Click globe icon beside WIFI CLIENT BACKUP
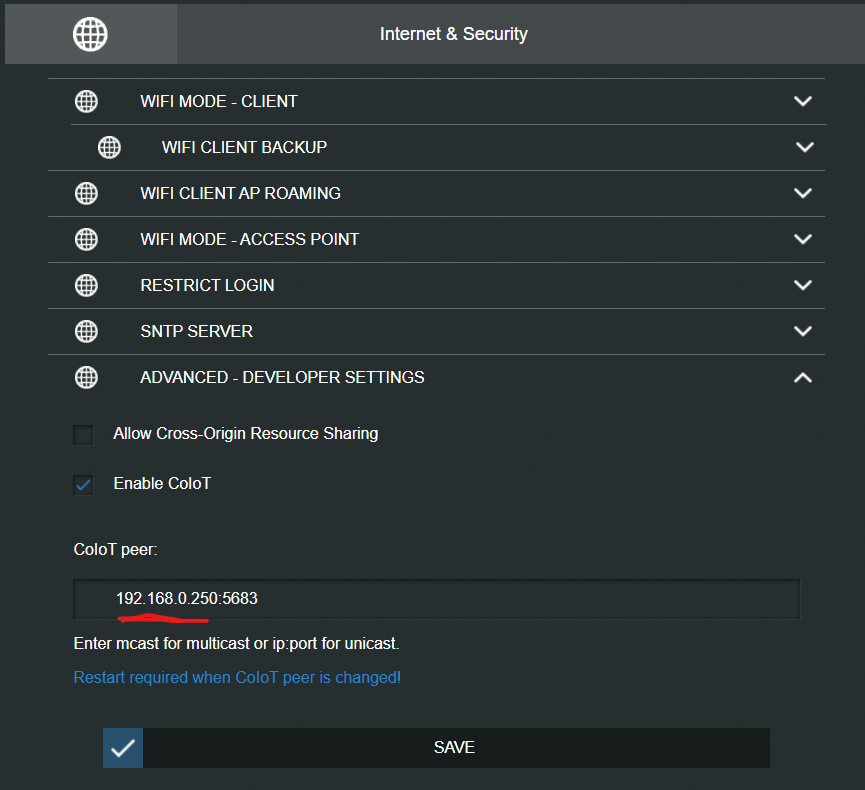The image size is (865, 790). [109, 147]
